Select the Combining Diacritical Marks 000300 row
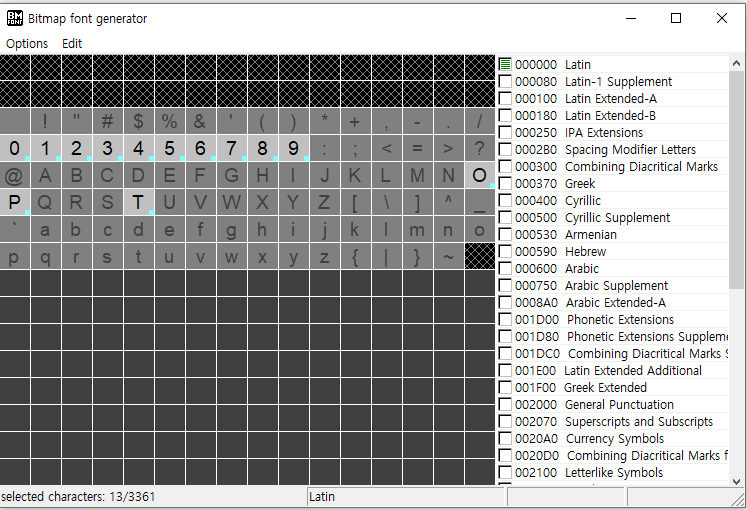This screenshot has height=510, width=747. [613, 167]
